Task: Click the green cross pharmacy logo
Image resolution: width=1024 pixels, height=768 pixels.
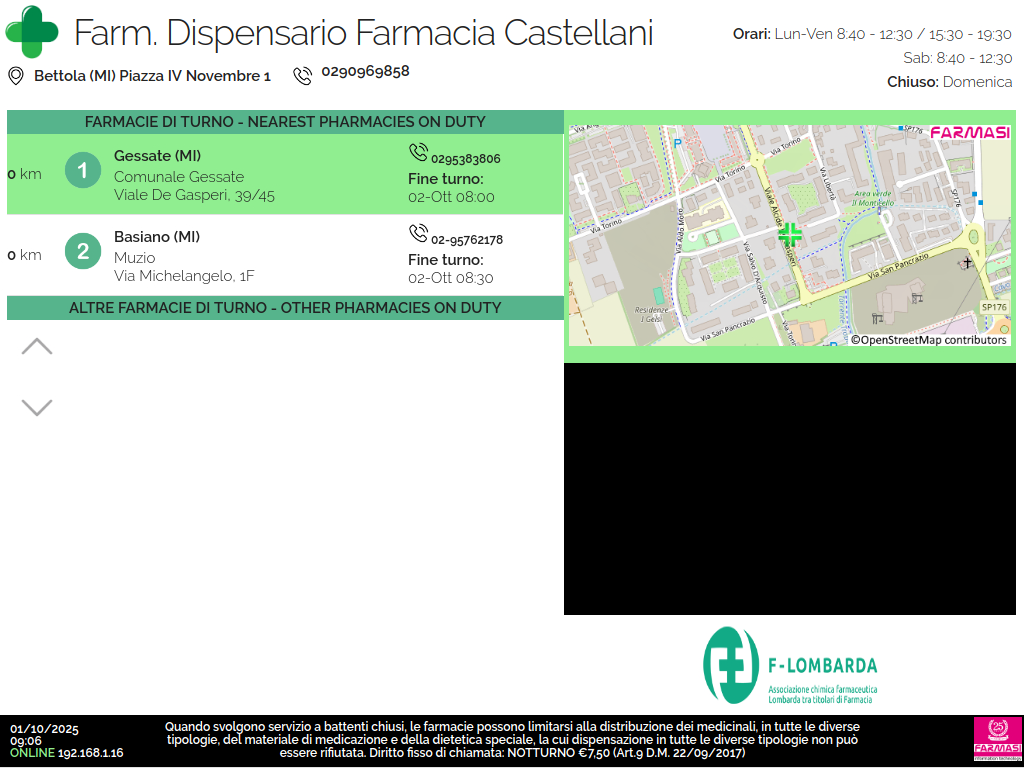Action: tap(32, 31)
